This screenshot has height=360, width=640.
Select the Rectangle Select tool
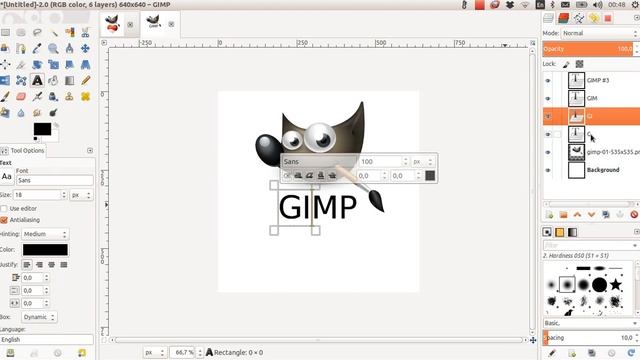(x=5, y=32)
